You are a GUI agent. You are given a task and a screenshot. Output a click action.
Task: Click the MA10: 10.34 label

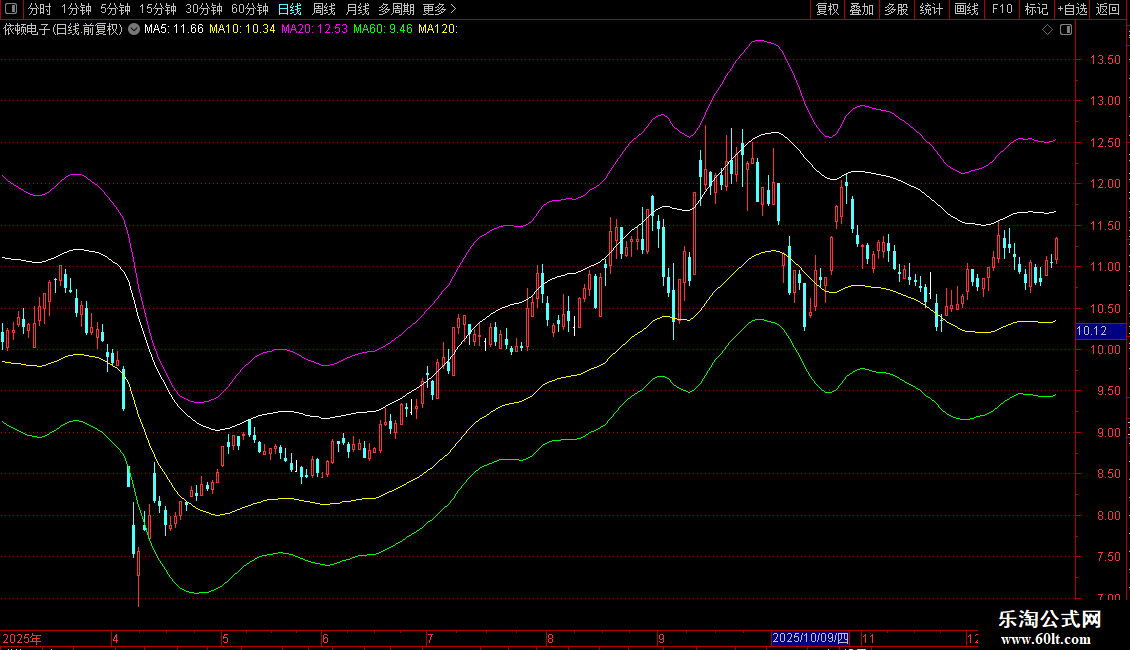[x=242, y=29]
